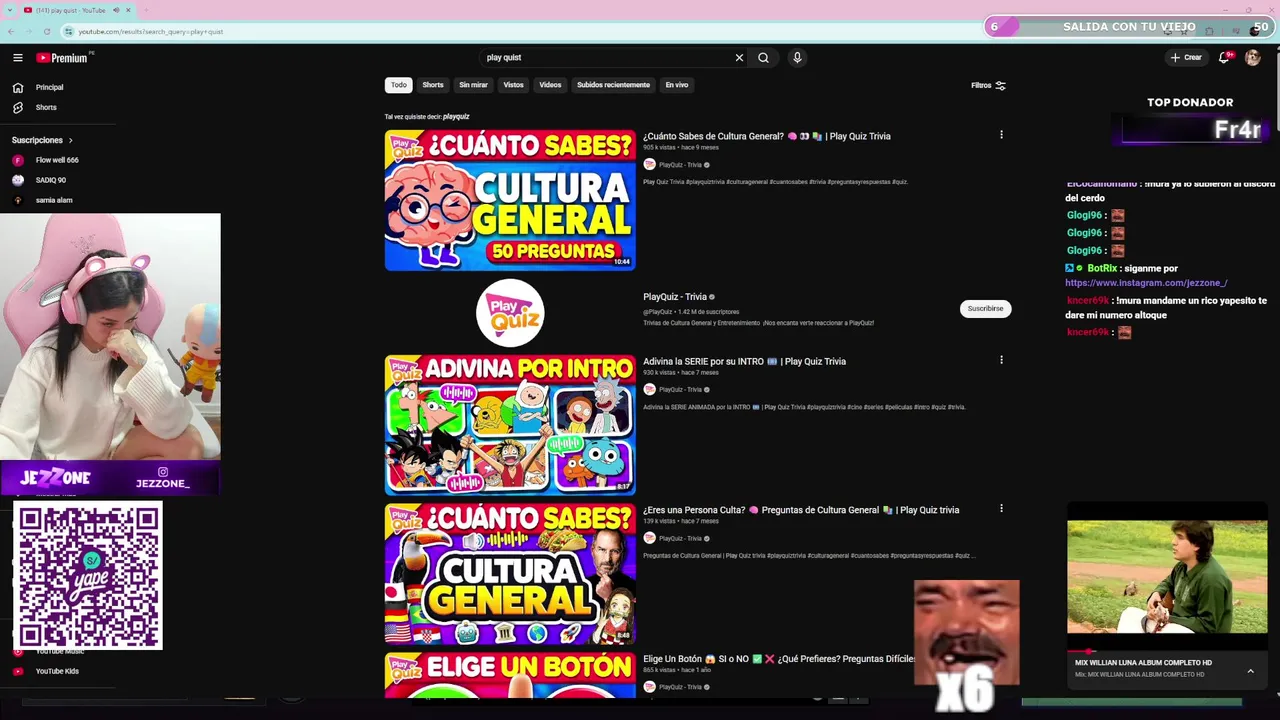Viewport: 1280px width, 720px height.
Task: Clear the search box with X
Action: 739,58
